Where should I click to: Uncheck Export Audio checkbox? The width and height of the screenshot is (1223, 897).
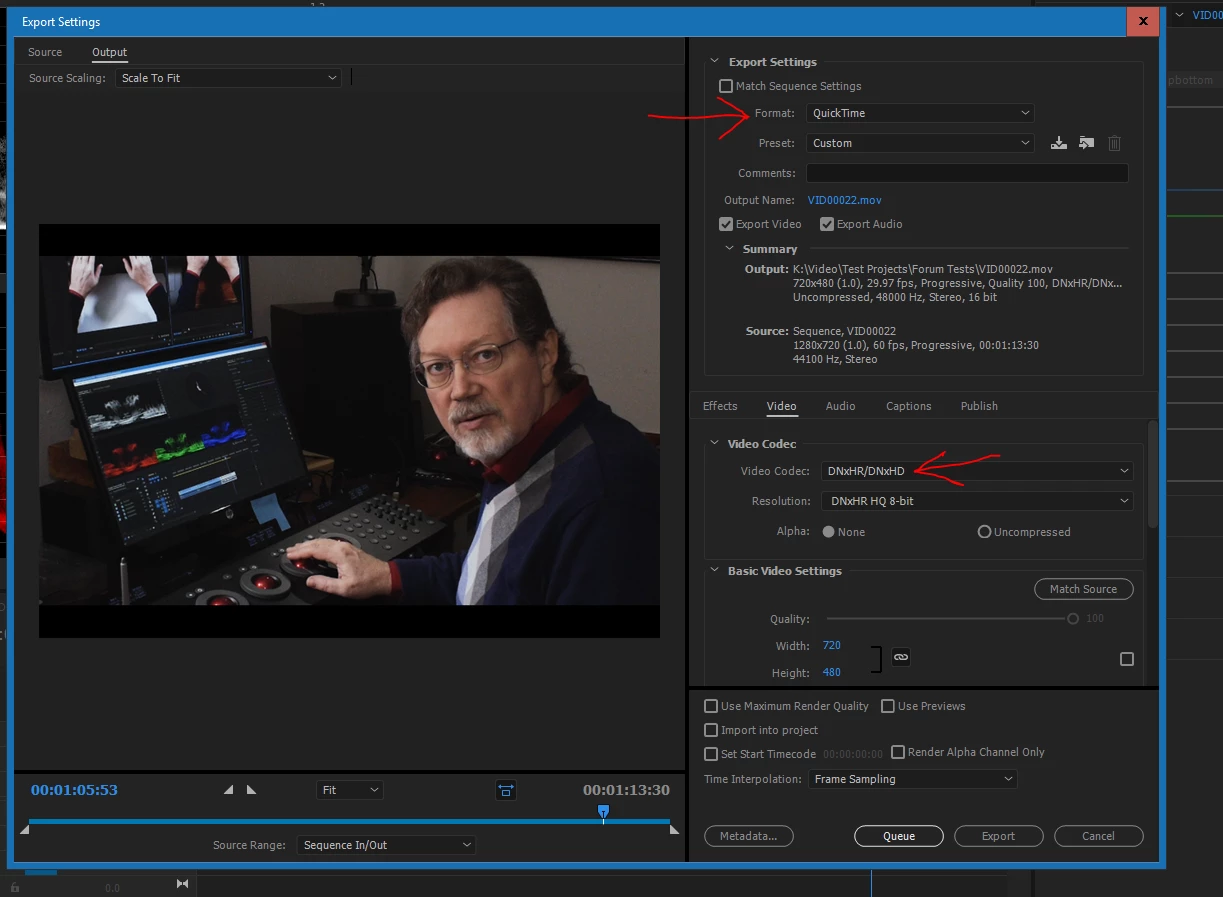pos(827,224)
